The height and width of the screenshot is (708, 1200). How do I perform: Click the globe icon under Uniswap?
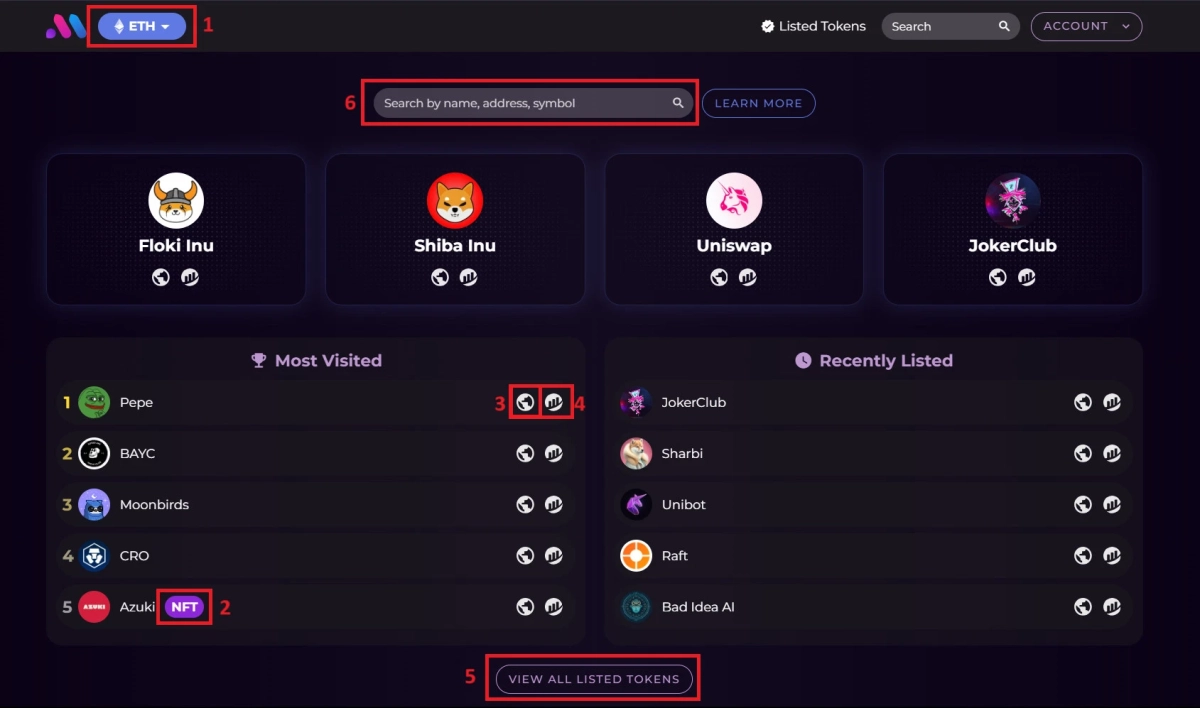pos(718,277)
